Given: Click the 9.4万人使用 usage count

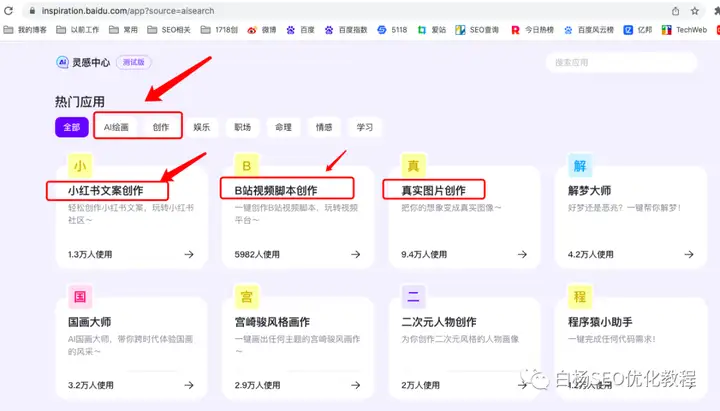Looking at the screenshot, I should 424,254.
